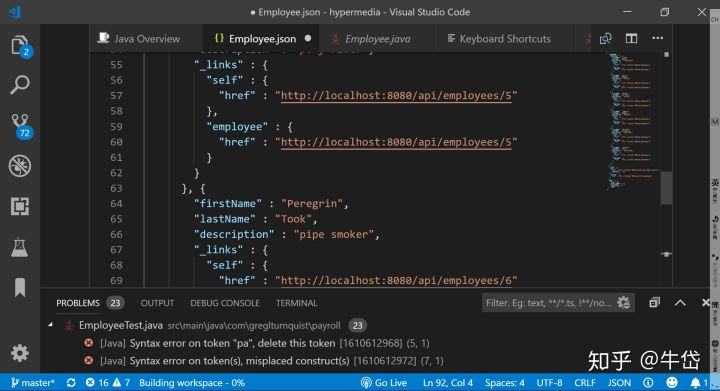Change the JSON language mode in the status bar

pyautogui.click(x=619, y=383)
